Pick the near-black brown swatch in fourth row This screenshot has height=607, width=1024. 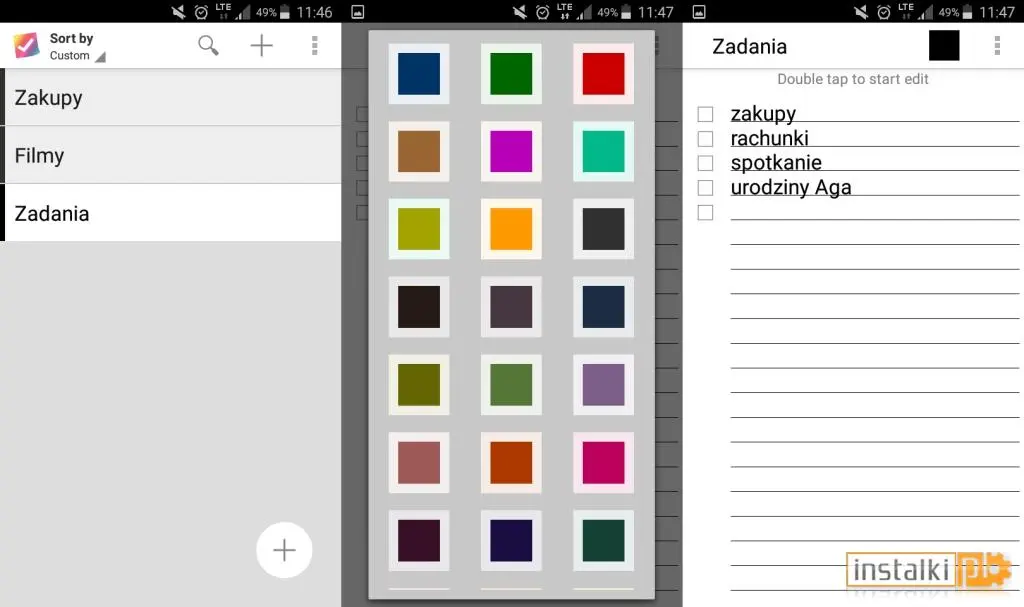(x=419, y=306)
